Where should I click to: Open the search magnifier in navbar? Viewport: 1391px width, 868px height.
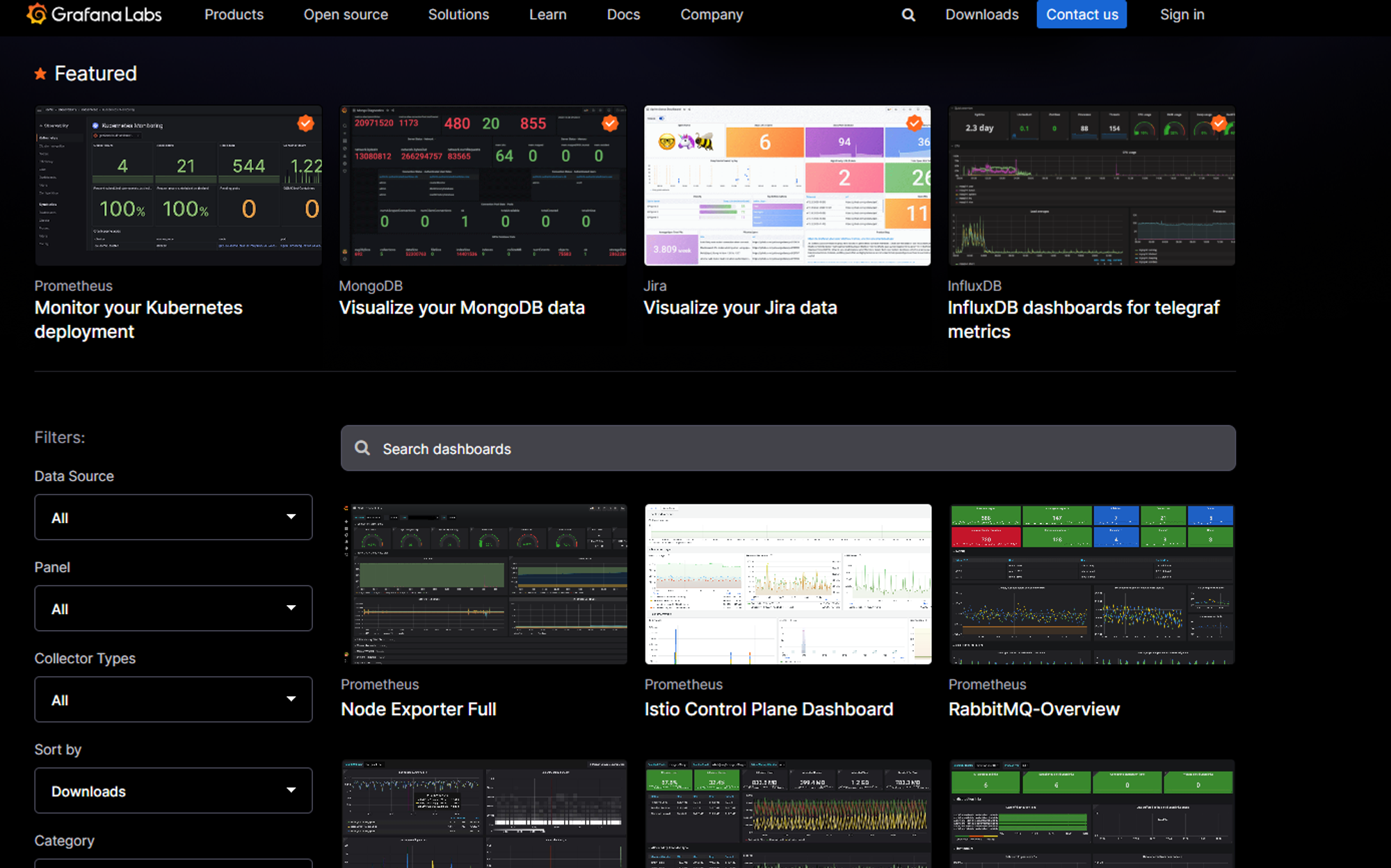coord(908,15)
